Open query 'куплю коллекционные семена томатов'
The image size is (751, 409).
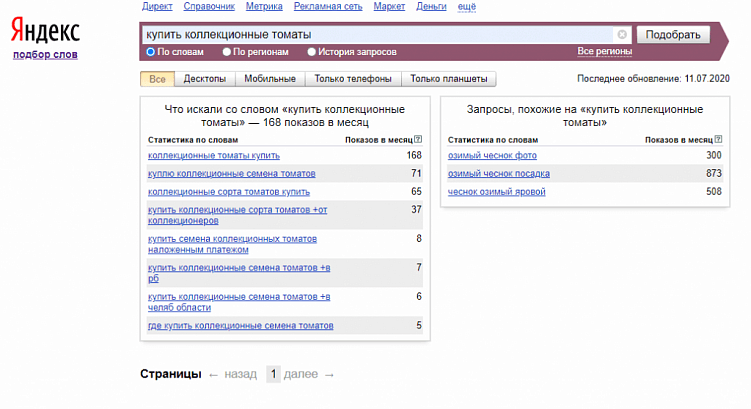(x=232, y=174)
